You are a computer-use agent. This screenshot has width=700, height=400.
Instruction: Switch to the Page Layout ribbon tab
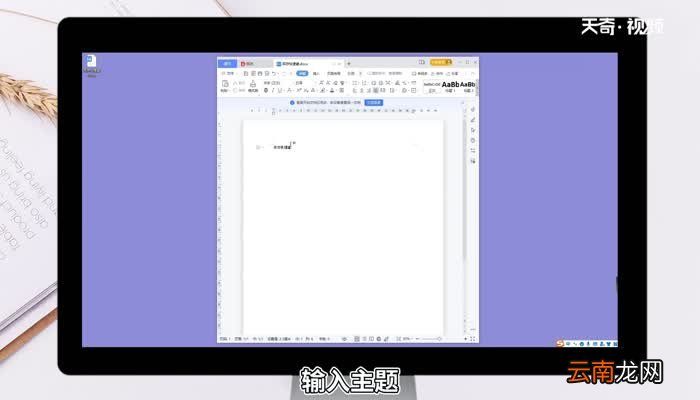334,73
